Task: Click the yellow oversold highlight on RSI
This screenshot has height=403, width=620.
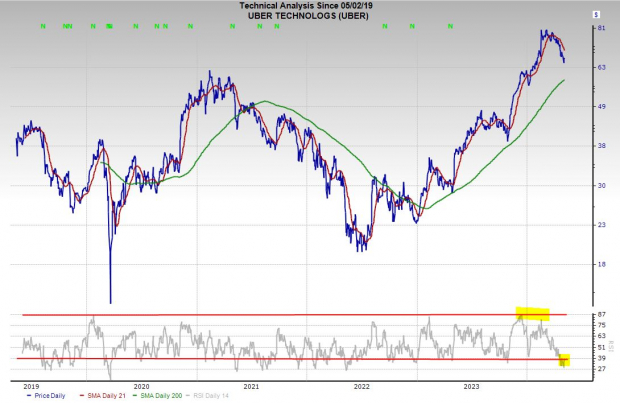Action: coord(563,360)
